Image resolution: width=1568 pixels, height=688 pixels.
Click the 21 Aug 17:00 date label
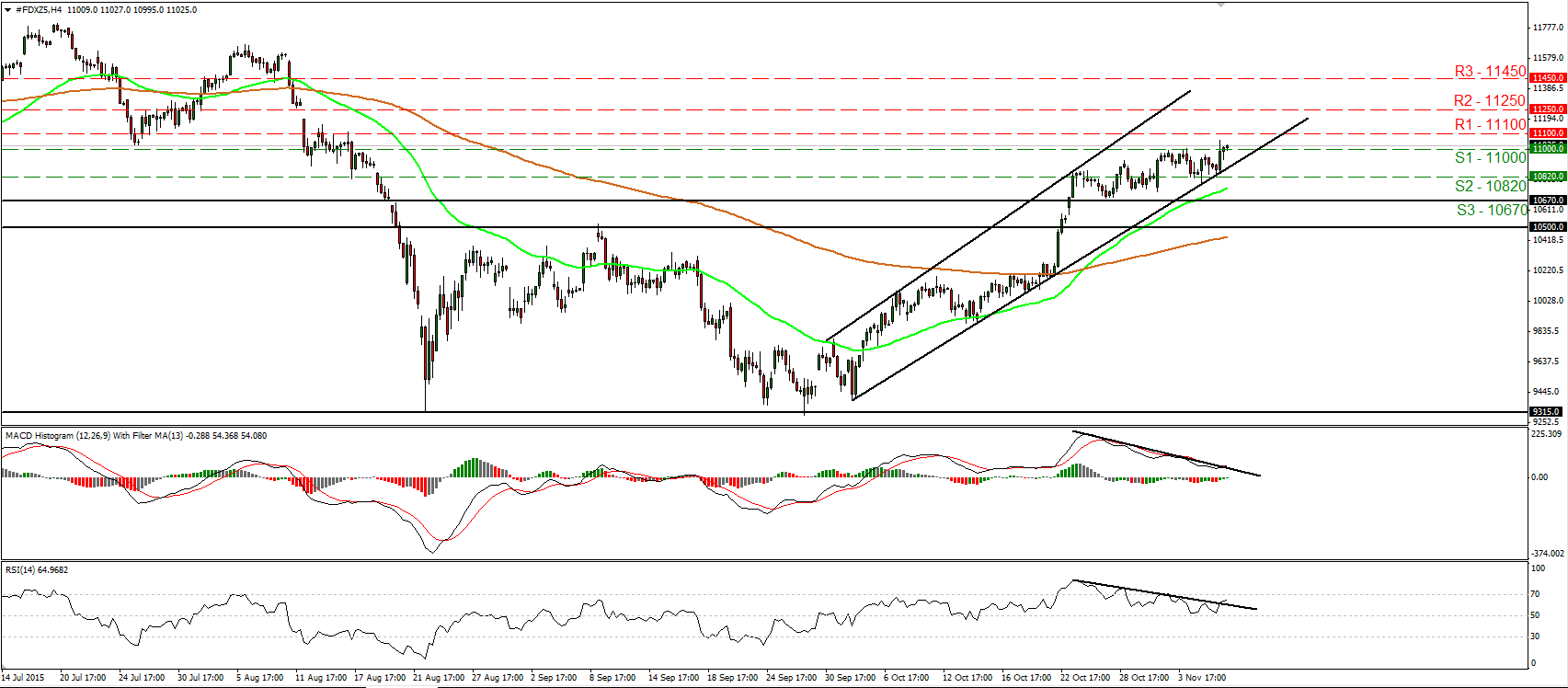point(439,678)
